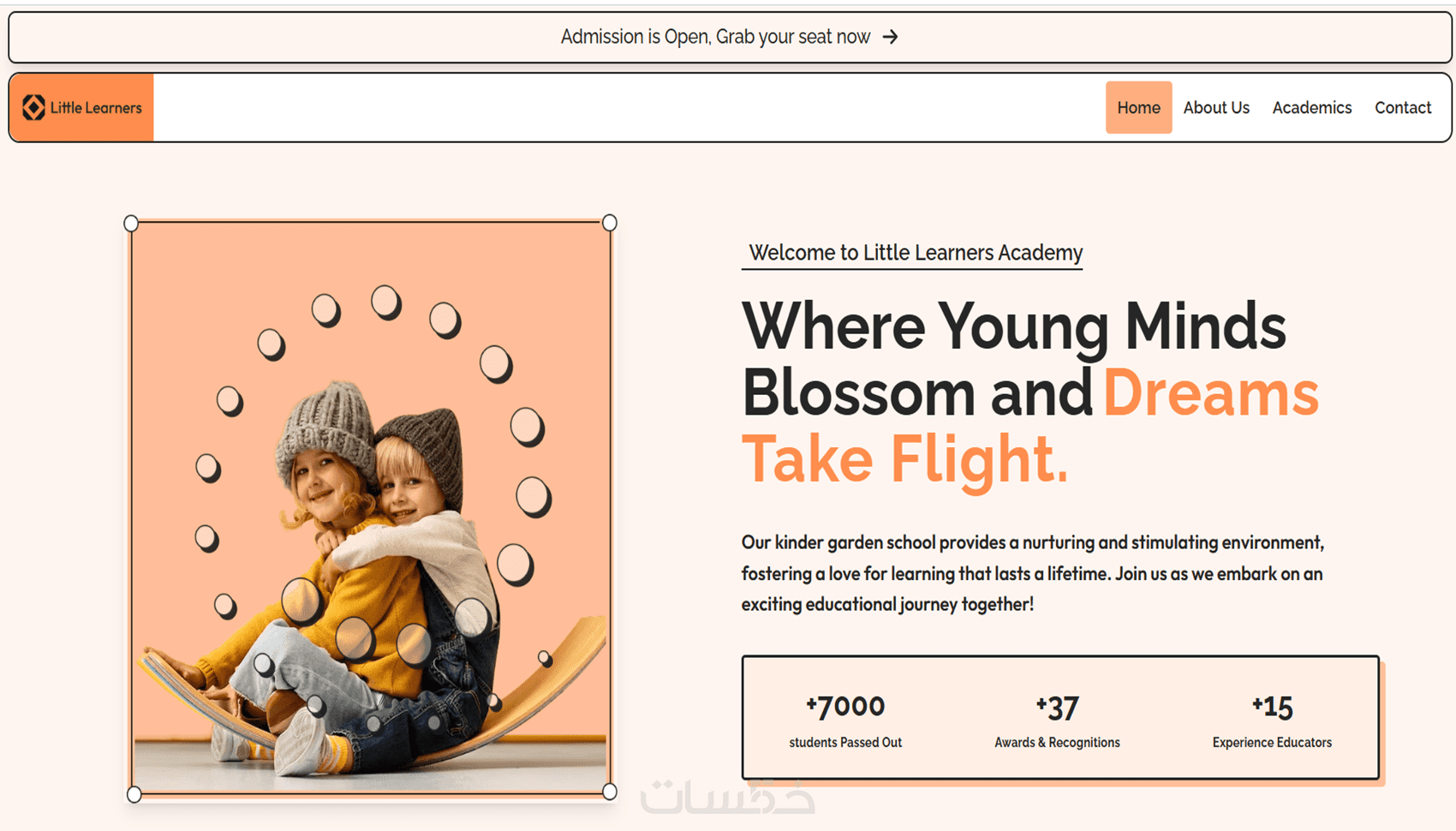Open the Home nav tab
The height and width of the screenshot is (831, 1456).
click(x=1138, y=107)
